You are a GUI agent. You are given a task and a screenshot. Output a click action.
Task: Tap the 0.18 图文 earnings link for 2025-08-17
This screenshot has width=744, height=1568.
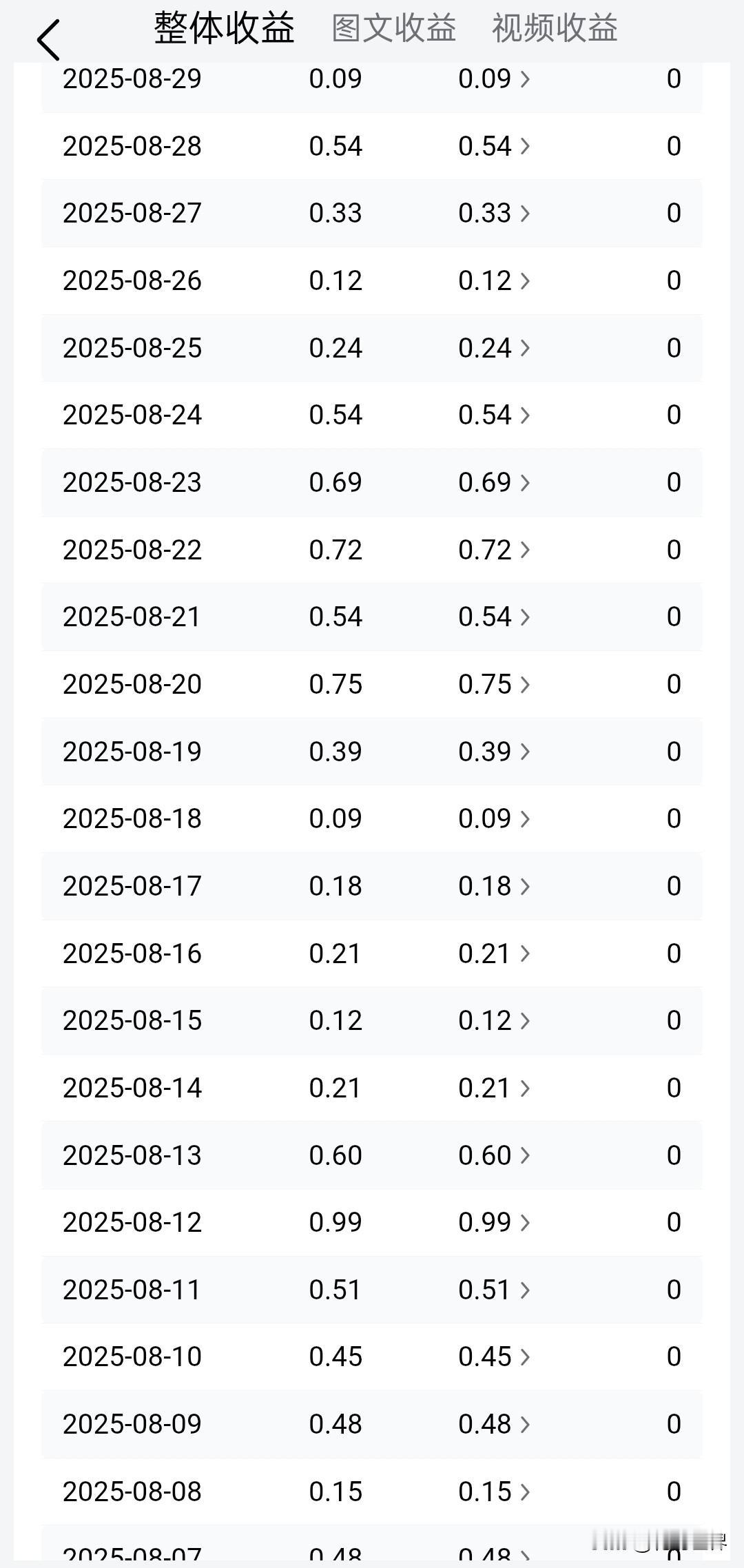click(485, 886)
